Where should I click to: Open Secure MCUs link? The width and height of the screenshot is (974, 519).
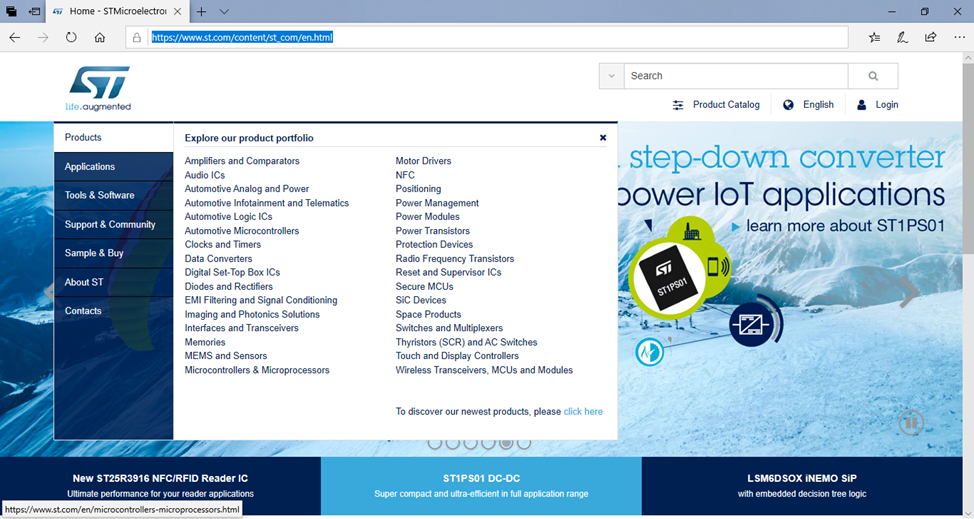tap(424, 286)
